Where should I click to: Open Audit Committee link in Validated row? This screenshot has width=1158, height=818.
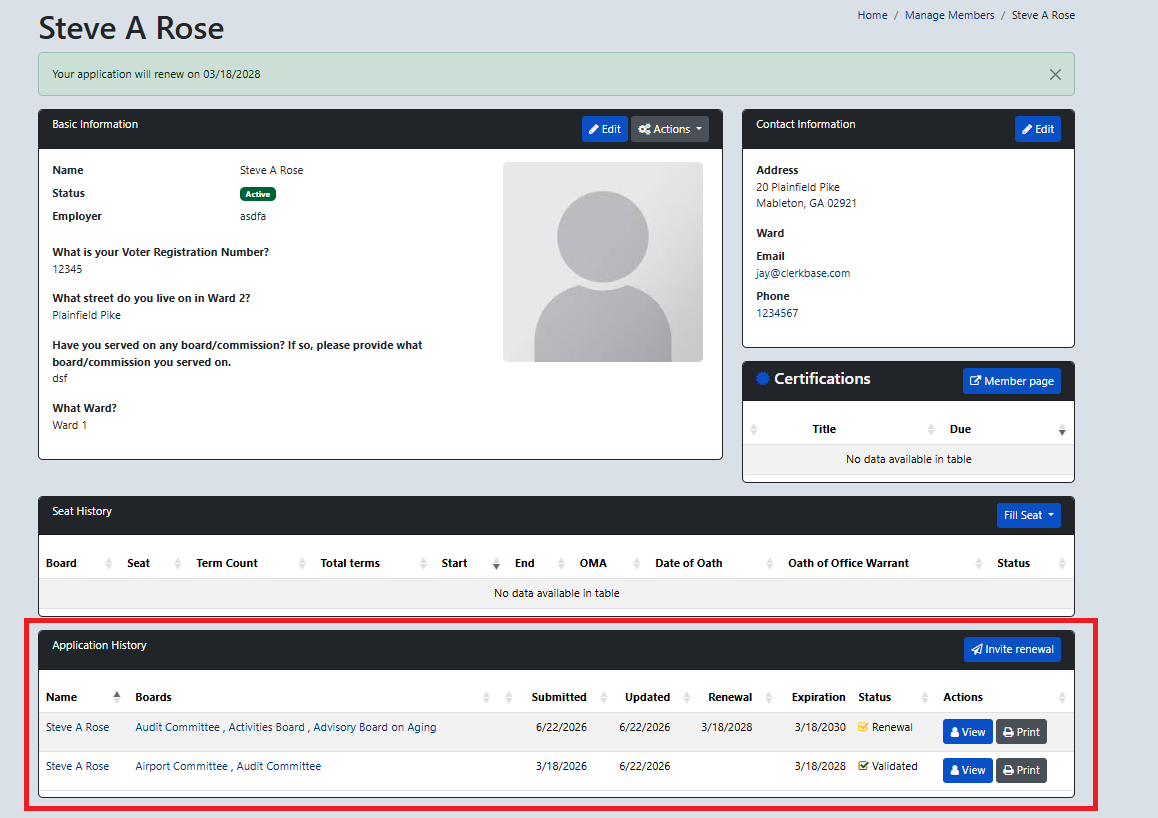tap(278, 766)
